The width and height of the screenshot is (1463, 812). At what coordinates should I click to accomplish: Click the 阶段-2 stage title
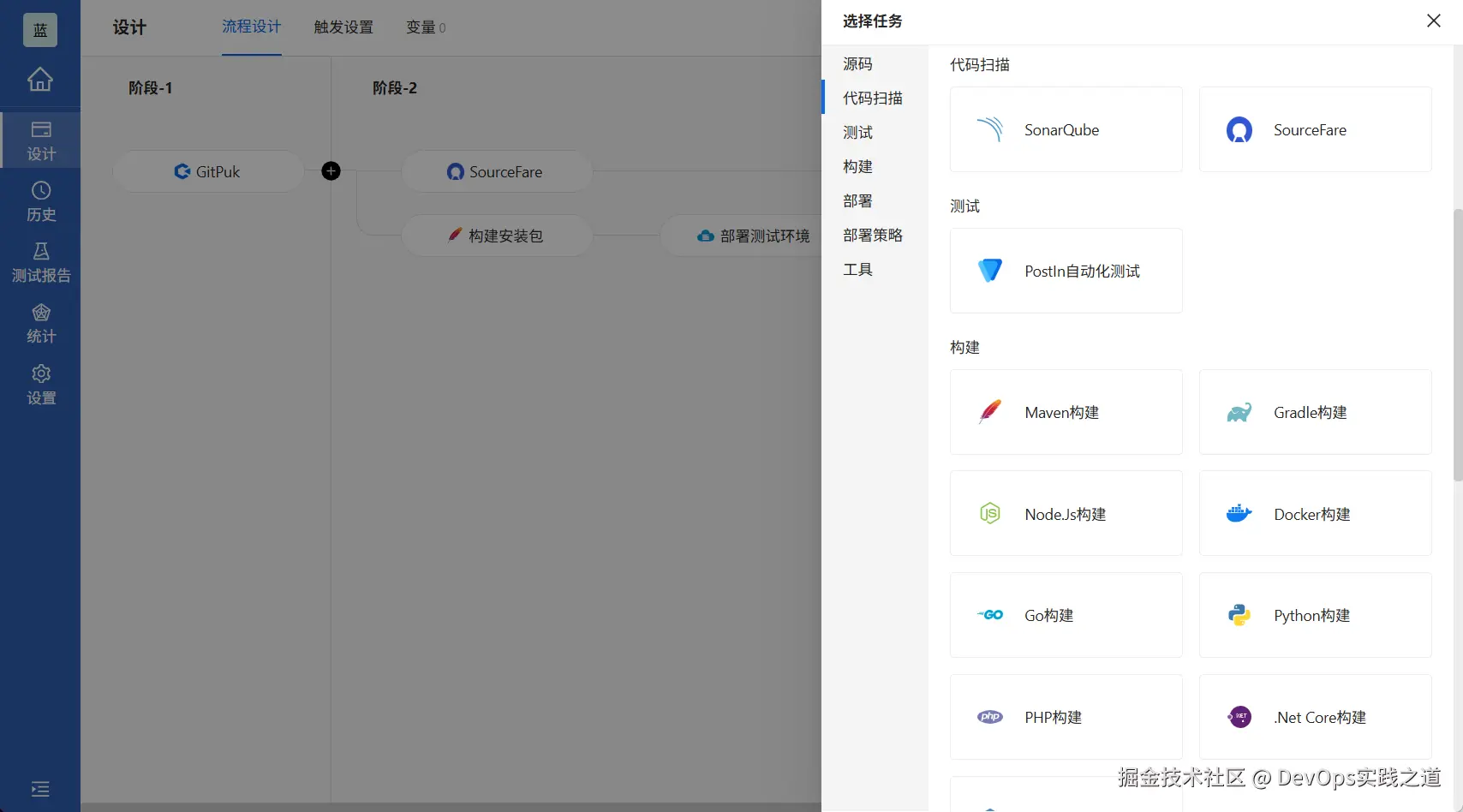click(x=395, y=87)
